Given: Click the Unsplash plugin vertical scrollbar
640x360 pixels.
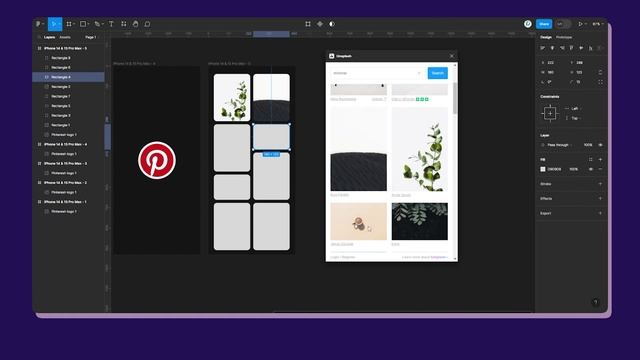Looking at the screenshot, I should 455,98.
